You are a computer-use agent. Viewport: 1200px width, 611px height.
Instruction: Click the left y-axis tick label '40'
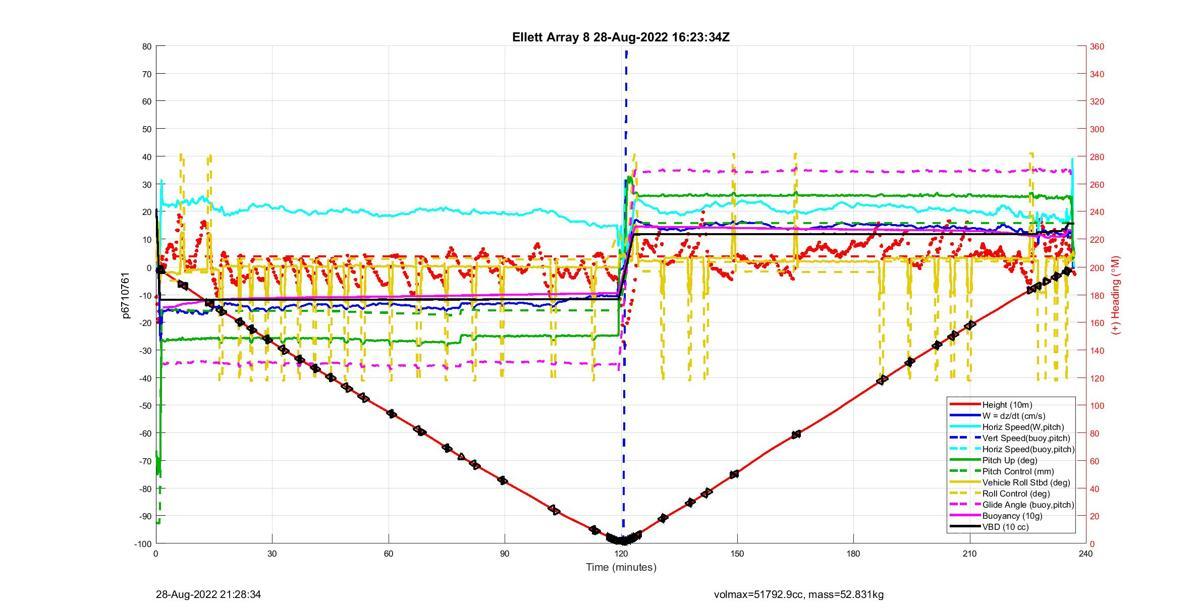(147, 157)
